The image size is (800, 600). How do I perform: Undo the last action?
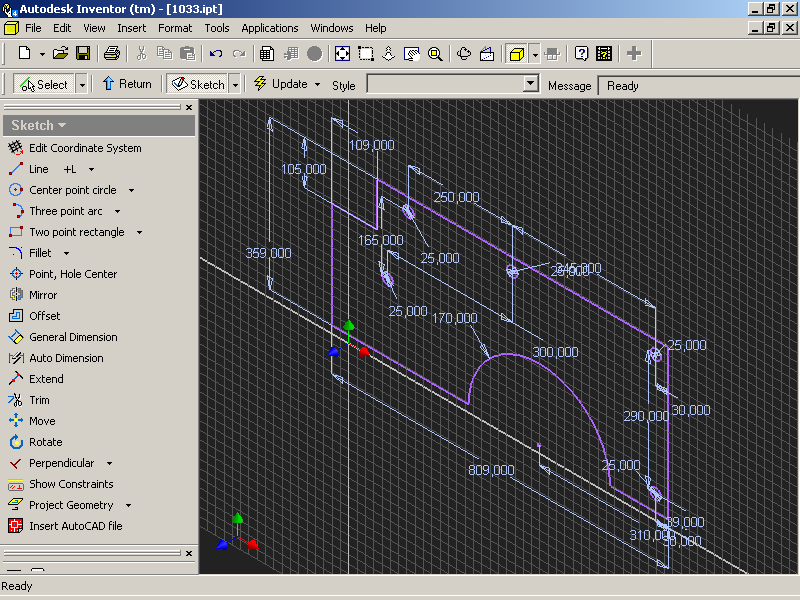(216, 53)
